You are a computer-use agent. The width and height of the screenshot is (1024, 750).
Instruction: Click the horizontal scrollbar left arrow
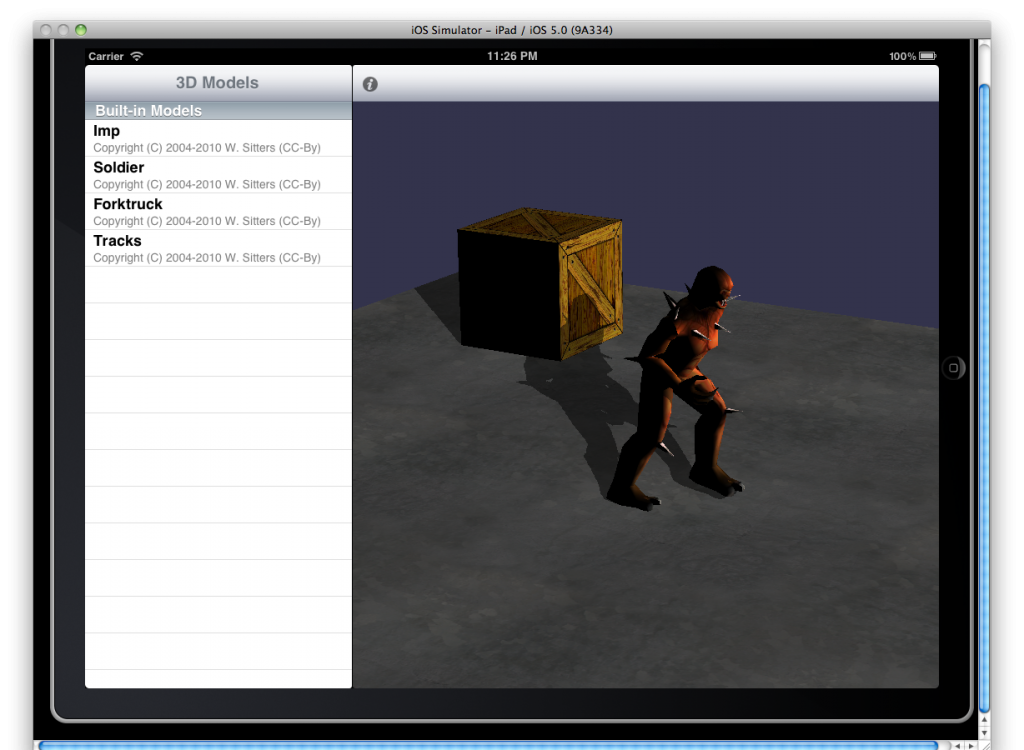(958, 745)
